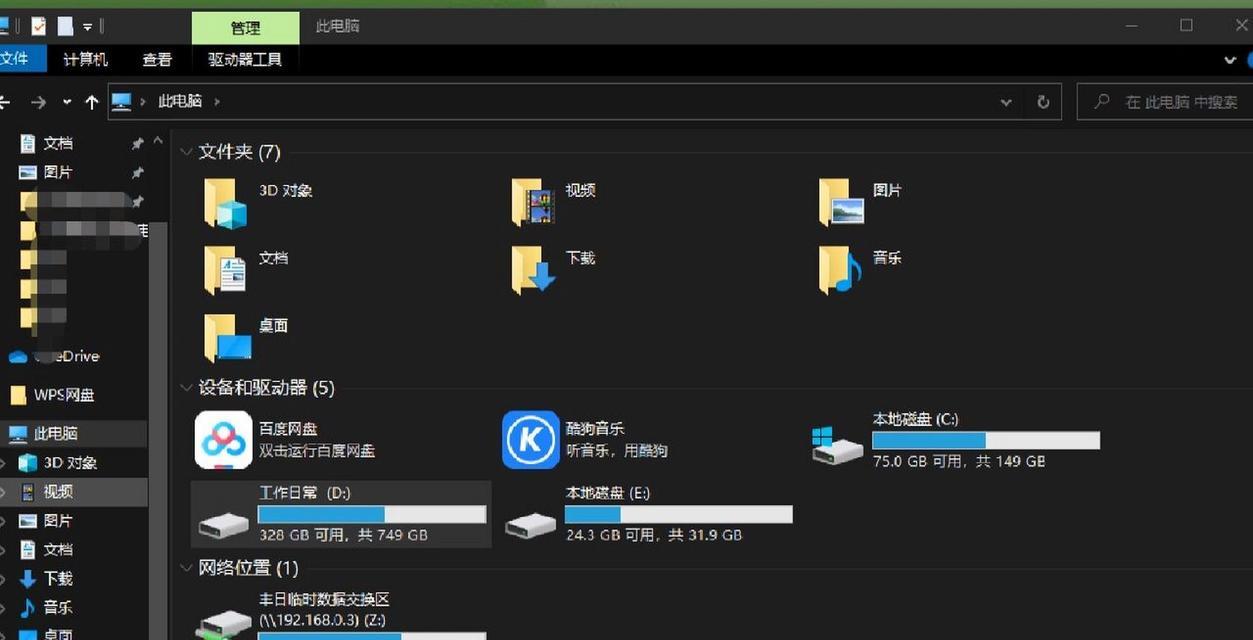
Task: Collapse the 网络位置 (1) group
Action: (186, 568)
